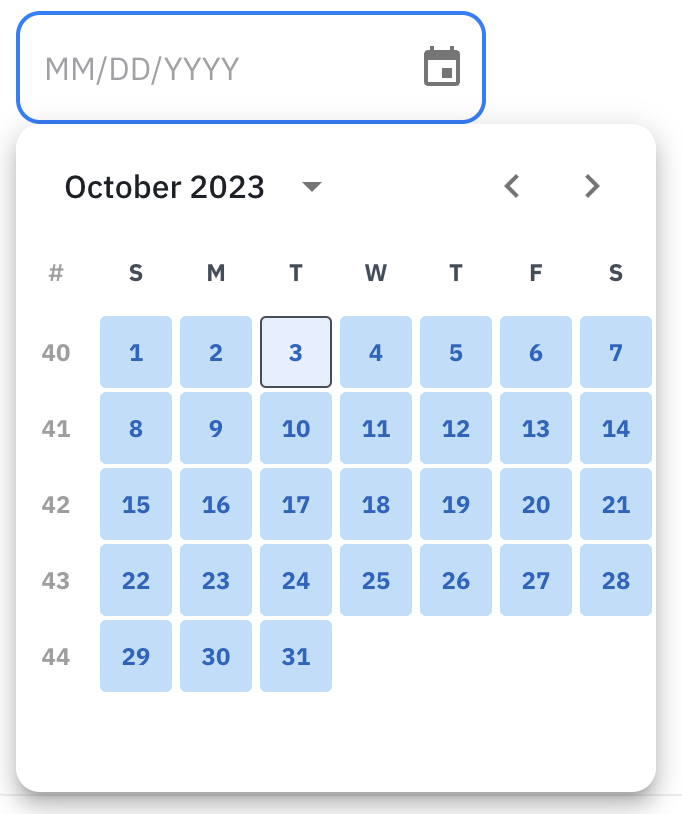Click the Wednesday column header W
This screenshot has height=814, width=682.
pyautogui.click(x=376, y=273)
